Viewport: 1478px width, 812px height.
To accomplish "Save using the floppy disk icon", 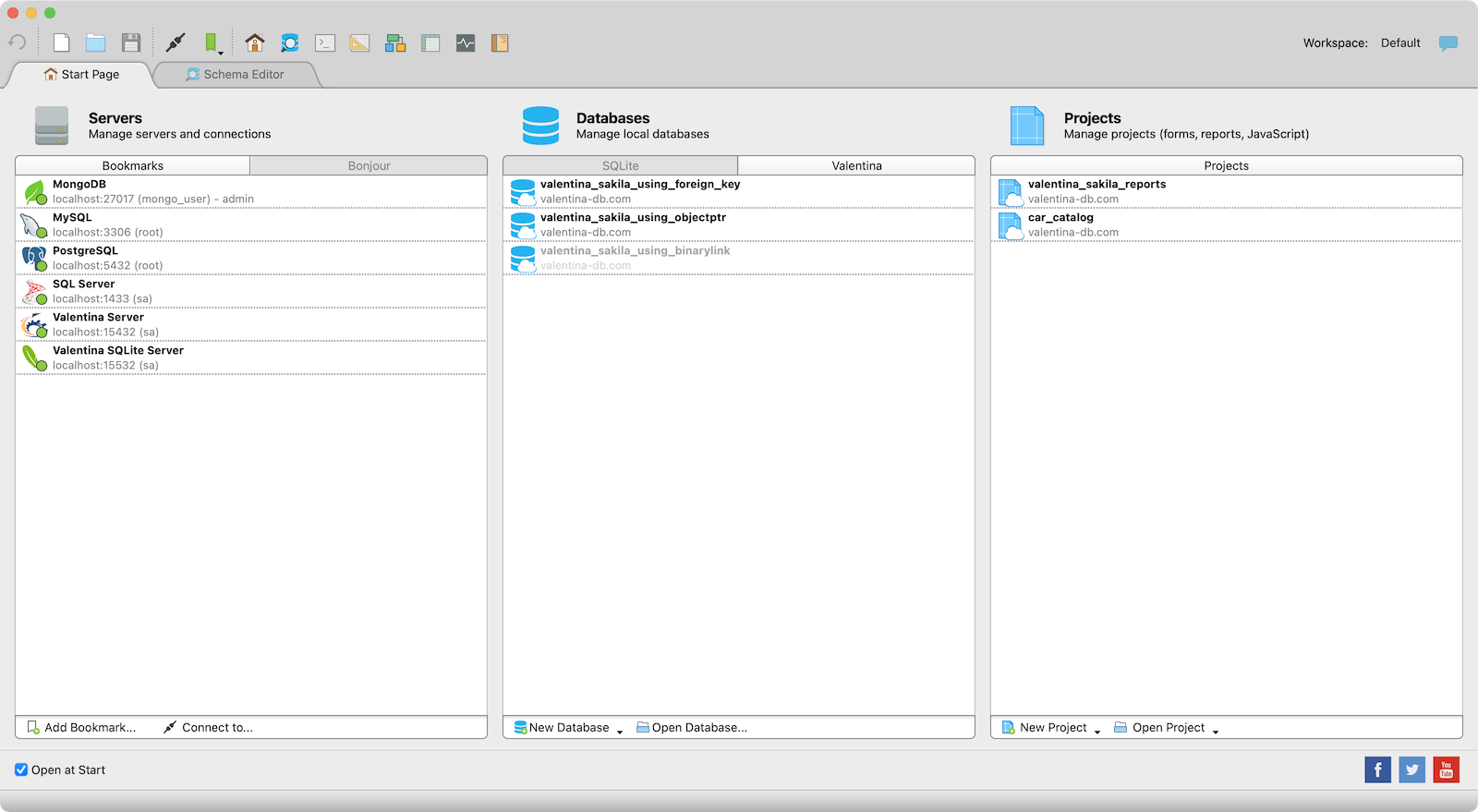I will coord(131,42).
